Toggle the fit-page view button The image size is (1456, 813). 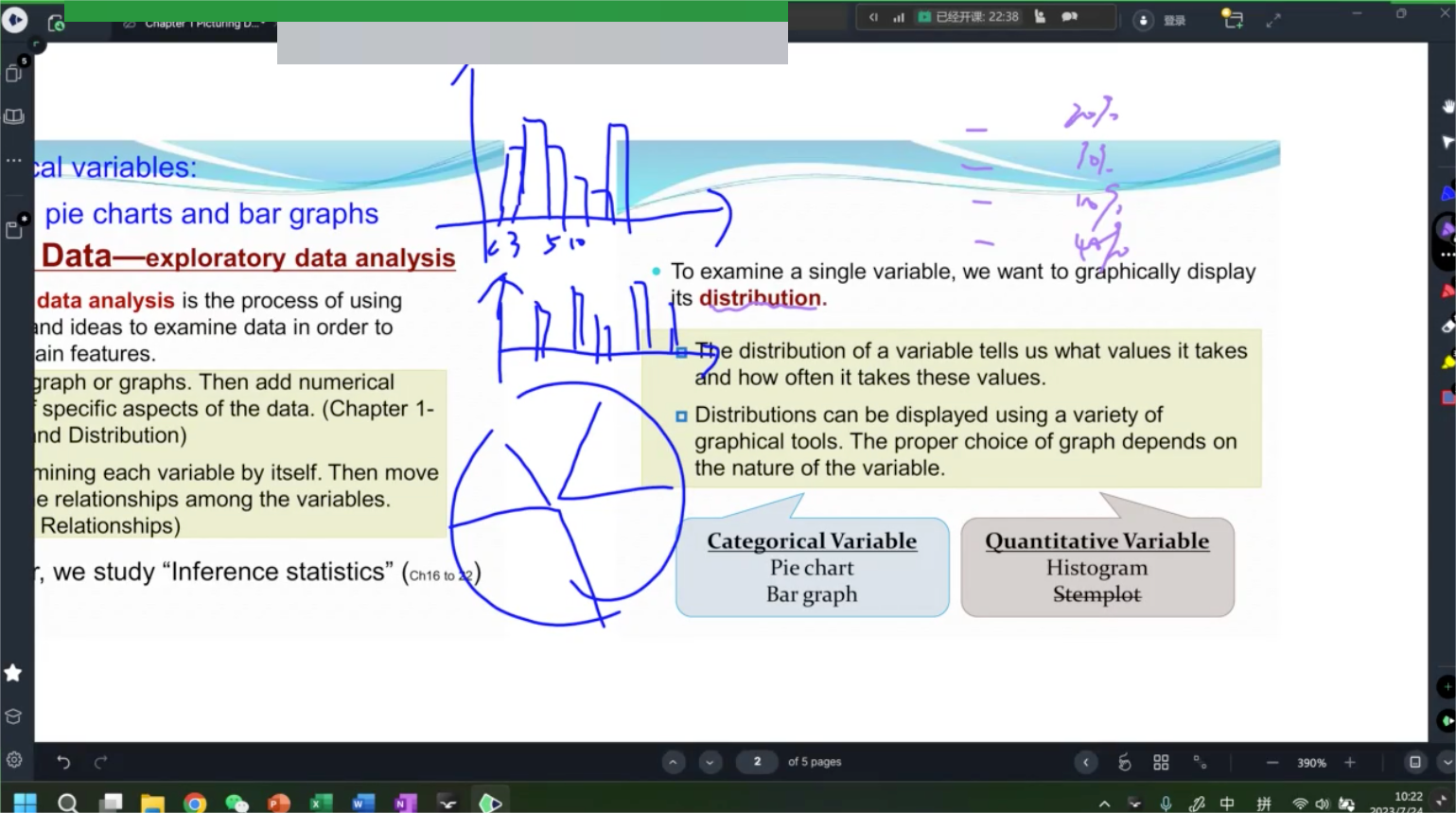1414,762
